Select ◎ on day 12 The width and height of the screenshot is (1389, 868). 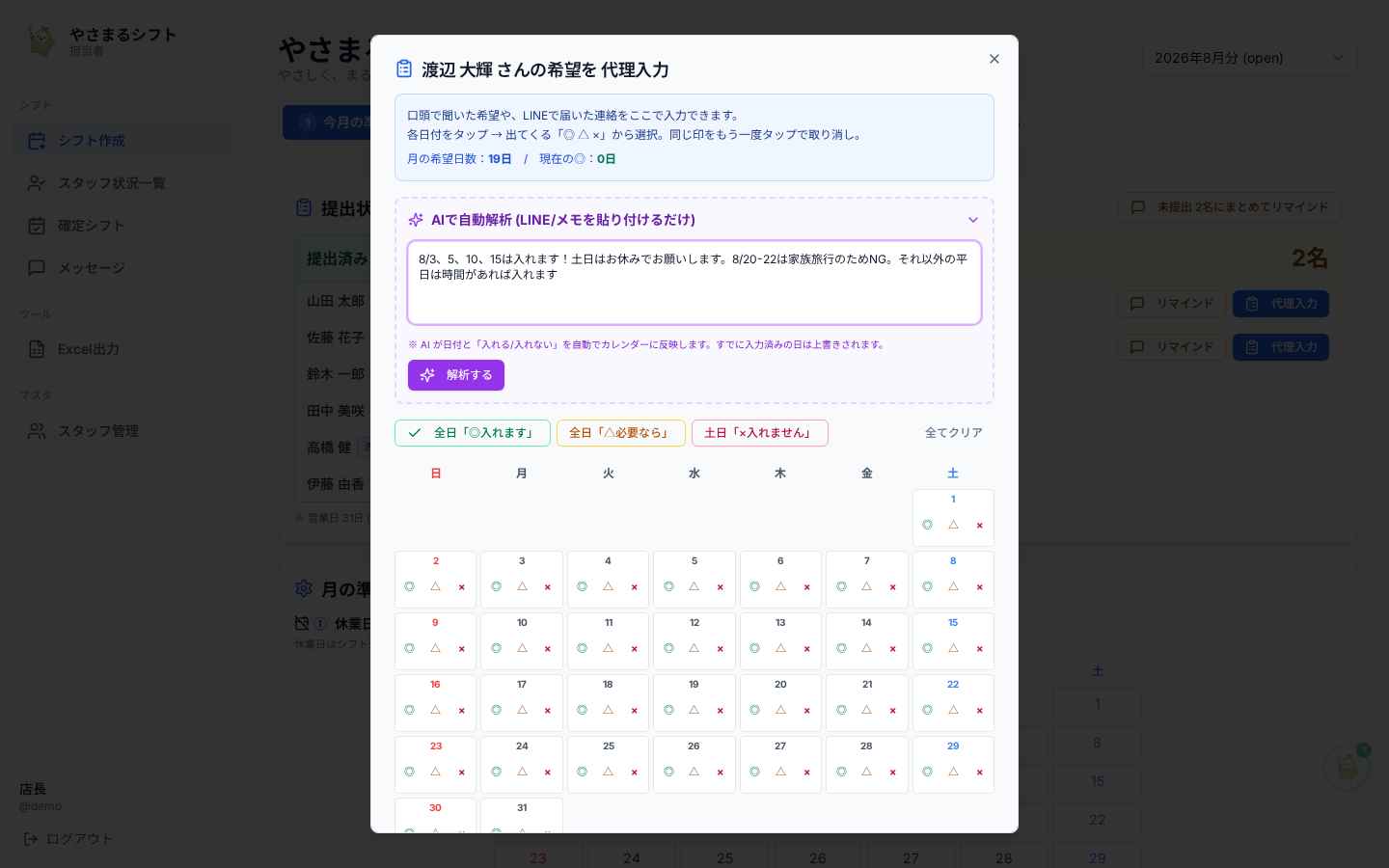pos(668,648)
